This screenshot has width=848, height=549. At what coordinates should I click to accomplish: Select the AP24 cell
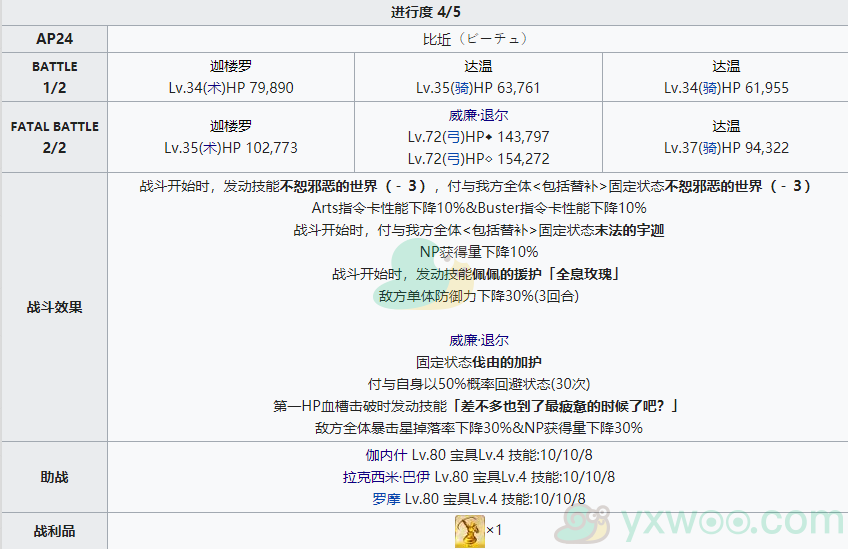[55, 39]
